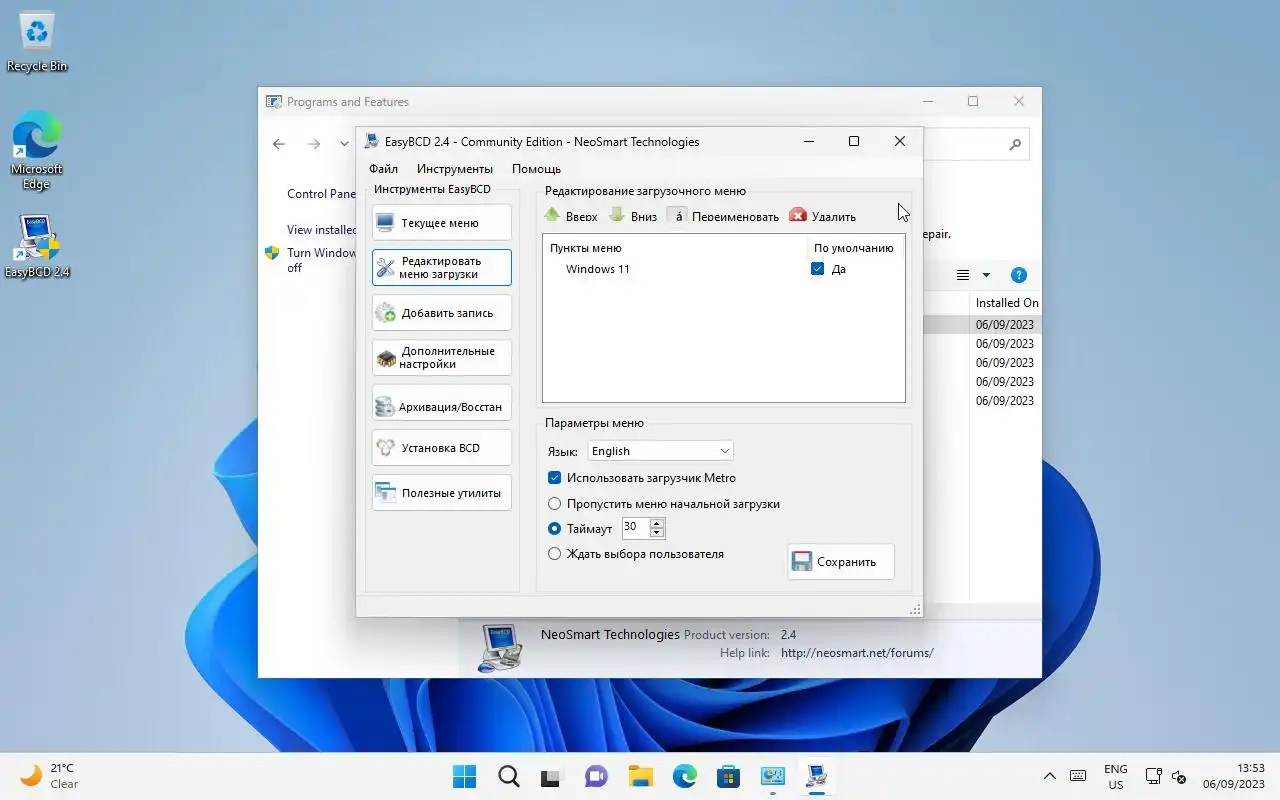The height and width of the screenshot is (800, 1280).
Task: Open the Текущее меню section
Action: pos(441,223)
